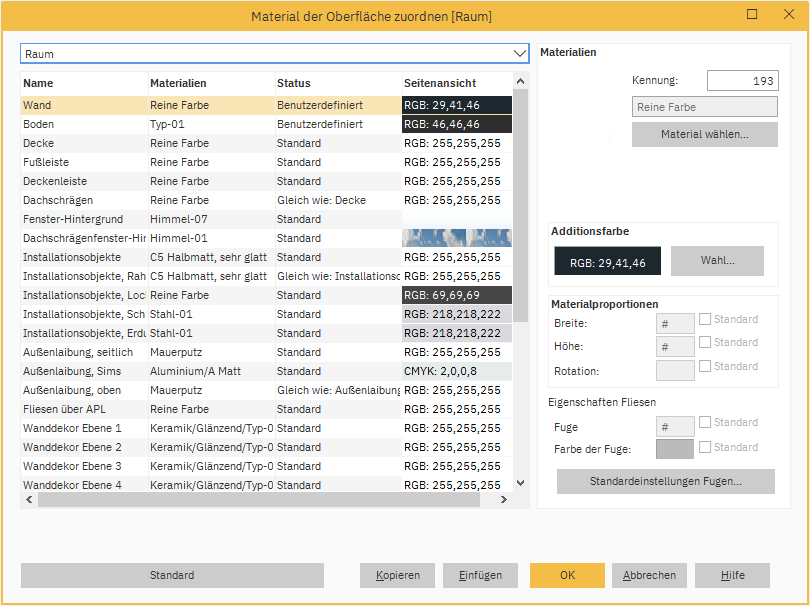
Task: Enable the Standard checkbox next to Breite
Action: (705, 320)
